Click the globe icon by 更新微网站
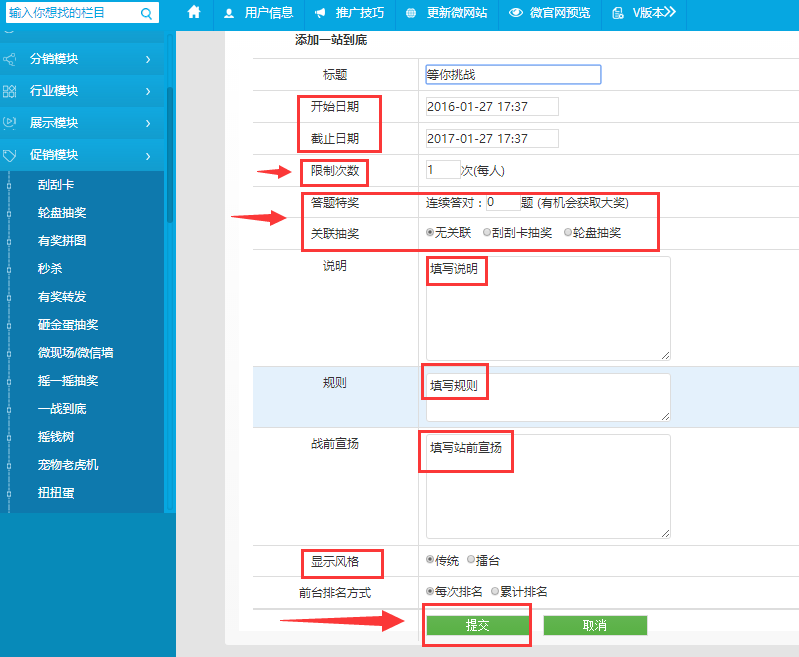799x657 pixels. click(411, 13)
